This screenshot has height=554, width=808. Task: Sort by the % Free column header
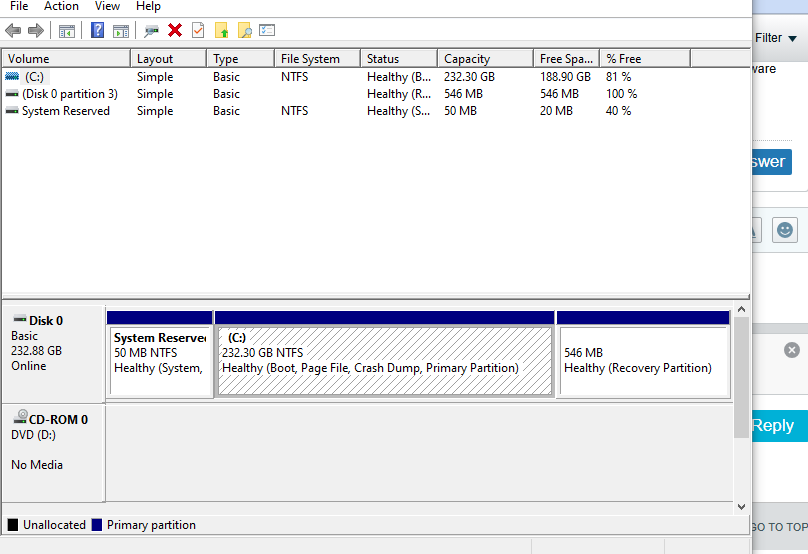[x=645, y=59]
